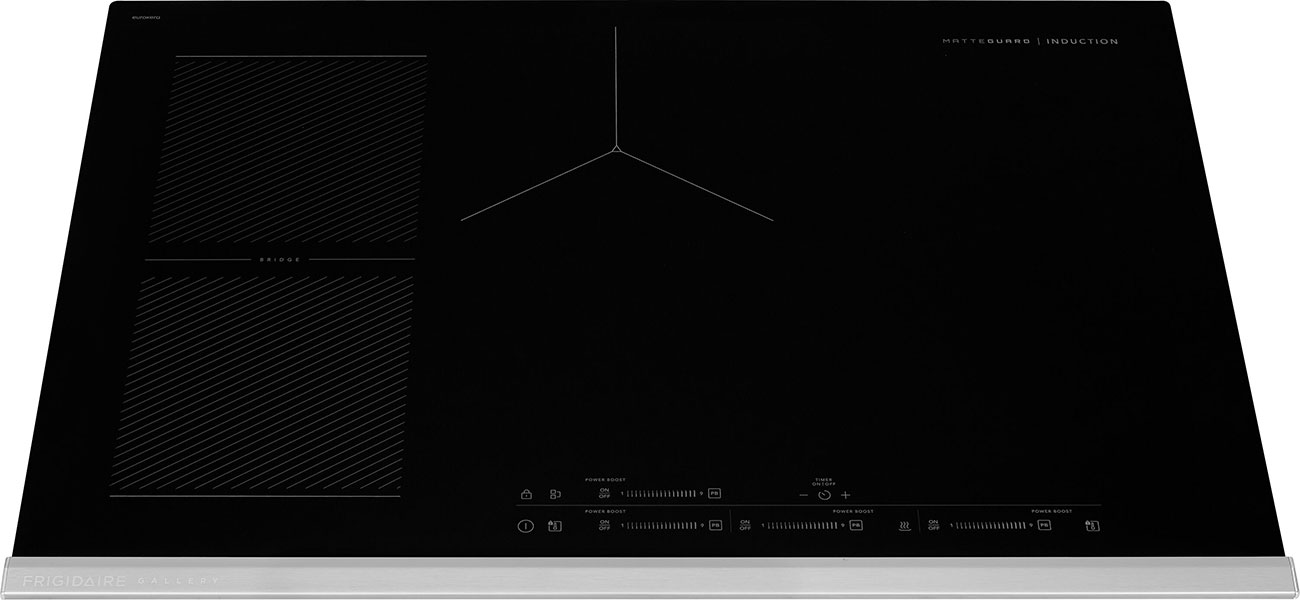Tap the timer clock icon
This screenshot has height=600, width=1300.
pyautogui.click(x=824, y=495)
